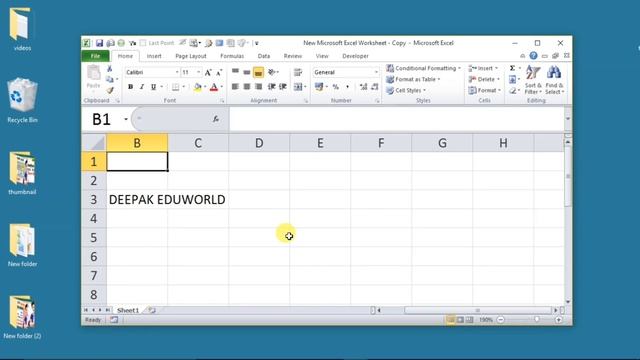Click the Copy icon in Clipboard group

109,79
